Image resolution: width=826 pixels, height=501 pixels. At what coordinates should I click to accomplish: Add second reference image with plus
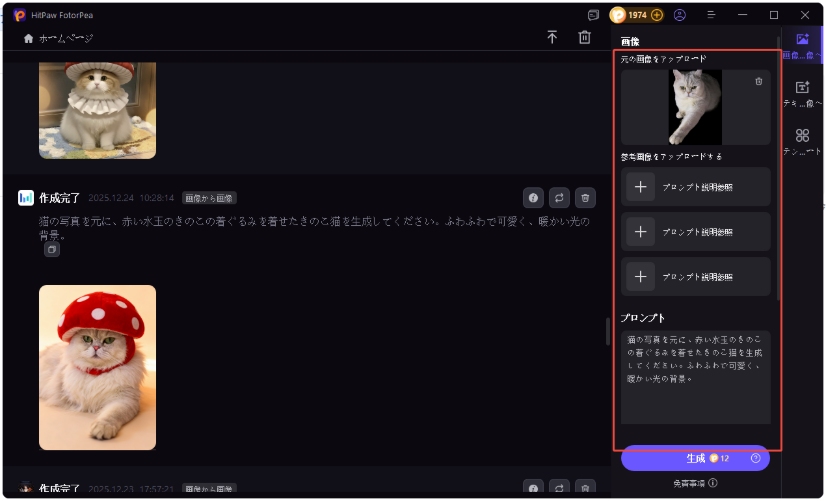(x=641, y=232)
